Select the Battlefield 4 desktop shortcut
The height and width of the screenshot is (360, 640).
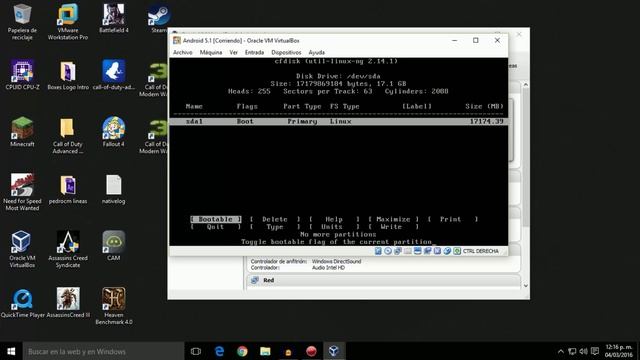click(113, 18)
